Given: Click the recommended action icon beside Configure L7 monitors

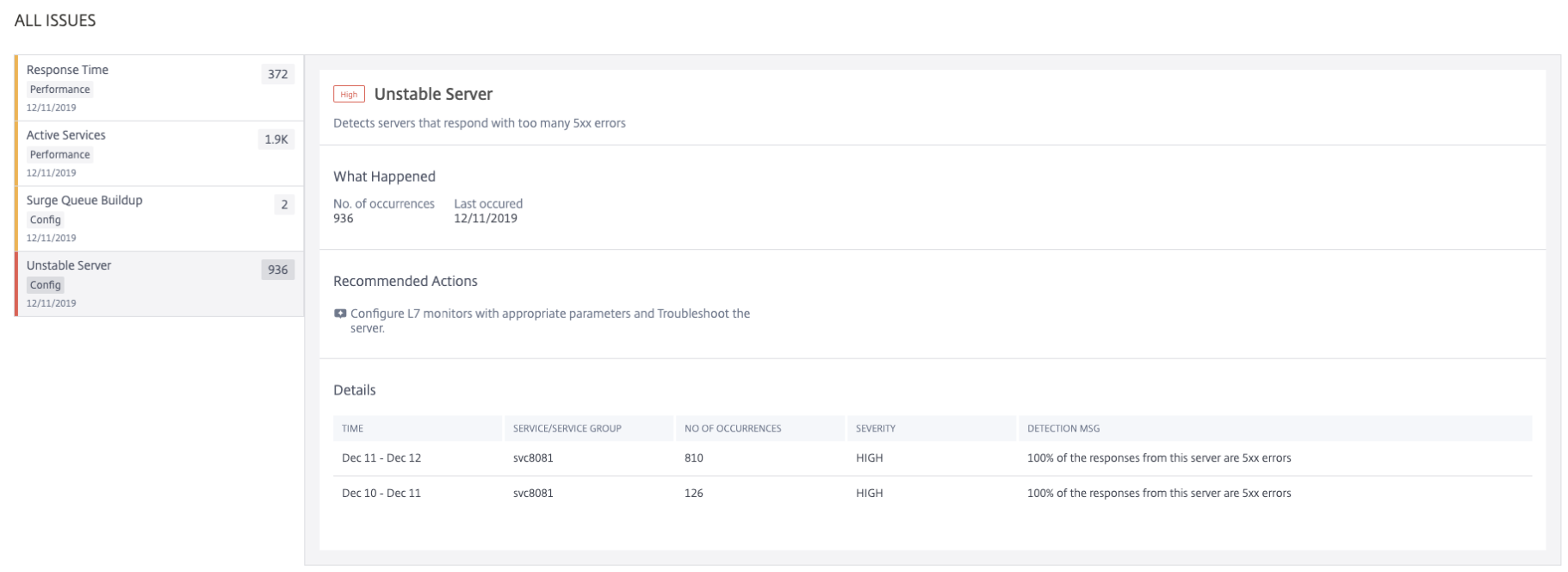Looking at the screenshot, I should [x=340, y=314].
